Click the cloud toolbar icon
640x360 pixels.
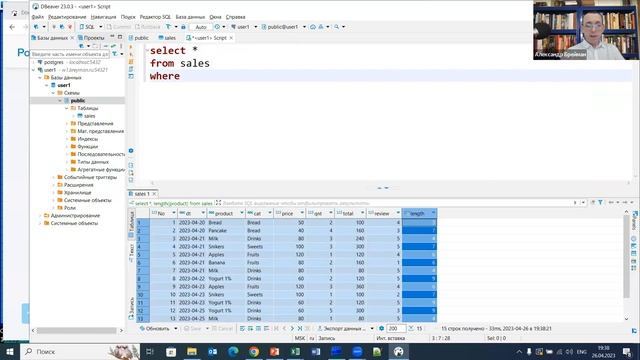(x=313, y=27)
